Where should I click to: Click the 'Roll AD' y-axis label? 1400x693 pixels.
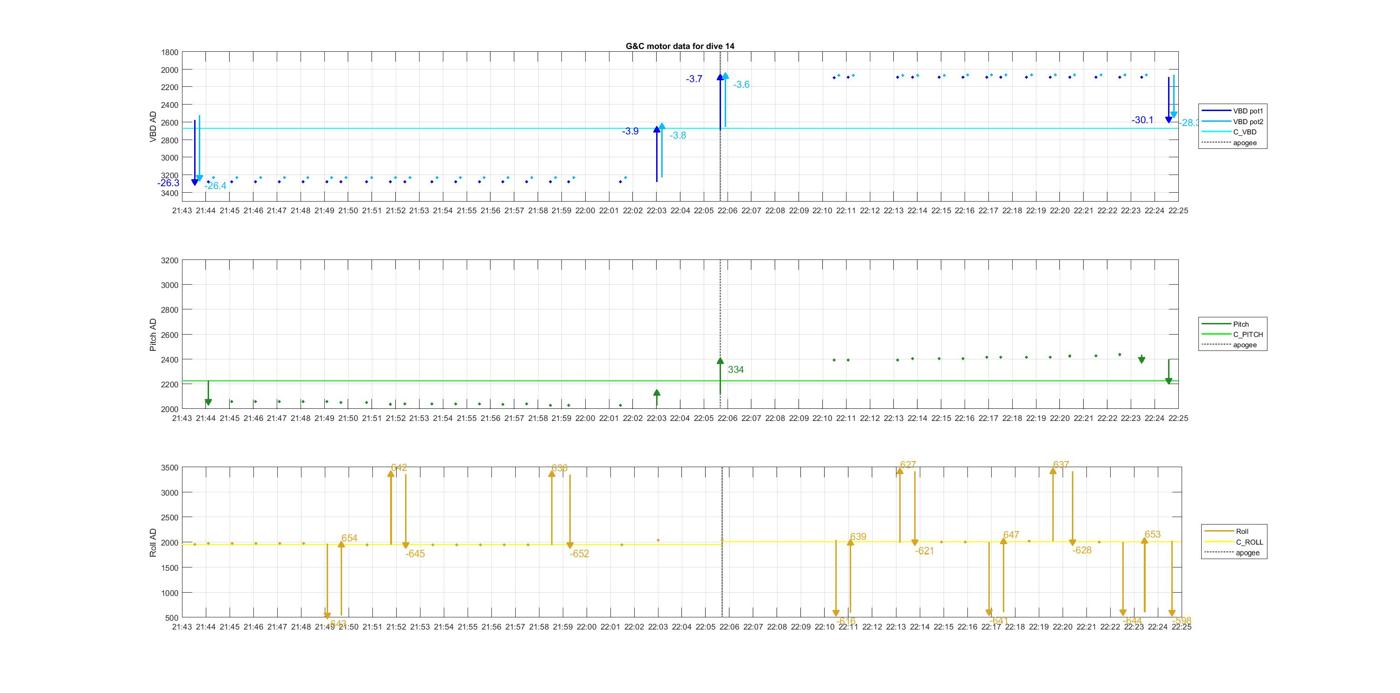[153, 542]
